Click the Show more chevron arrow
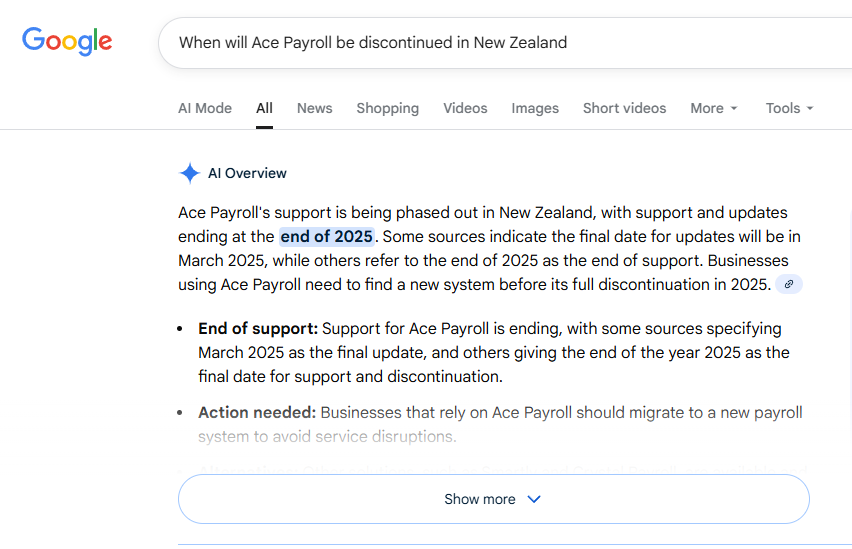The width and height of the screenshot is (852, 549). 534,499
